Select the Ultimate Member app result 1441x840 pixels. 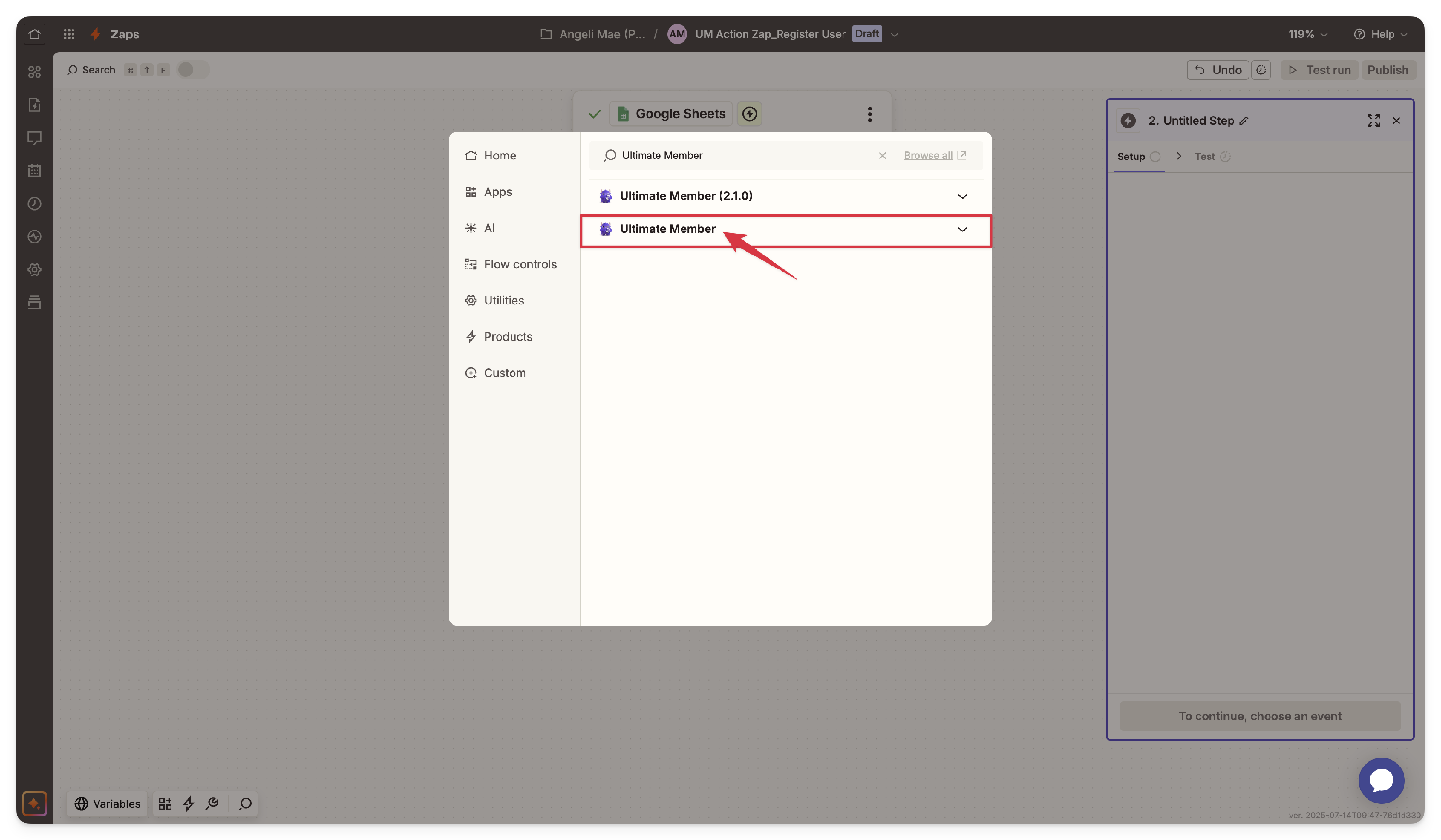(x=786, y=229)
